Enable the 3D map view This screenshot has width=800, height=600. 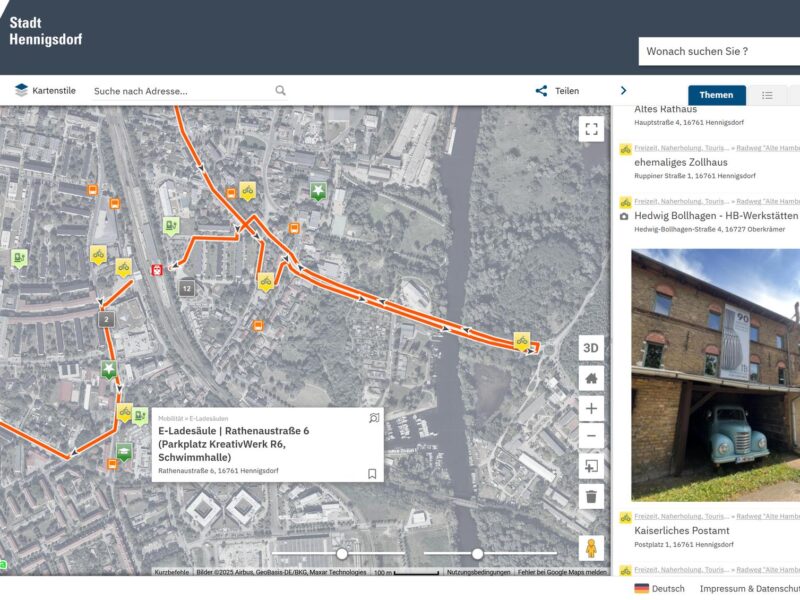click(x=591, y=348)
